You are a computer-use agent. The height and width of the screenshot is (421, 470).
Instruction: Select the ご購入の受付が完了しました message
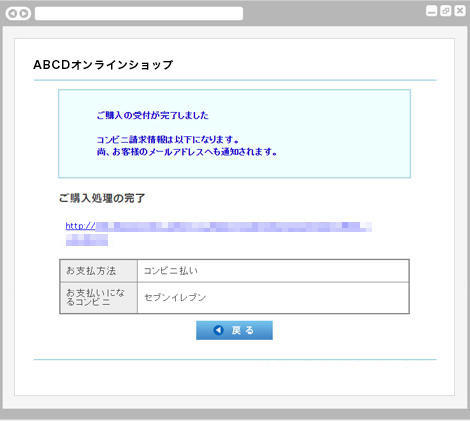coord(152,115)
